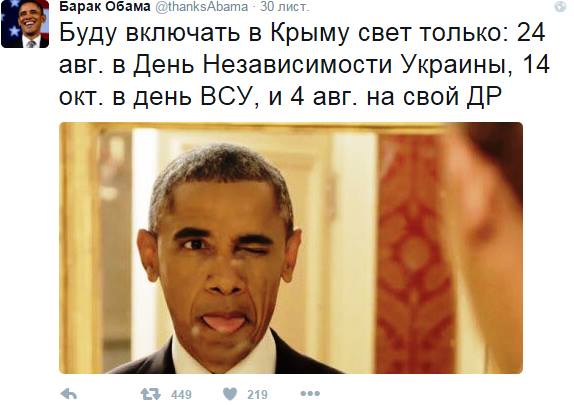
Task: Click the reply arrow icon below the tweet
Action: click(x=69, y=394)
